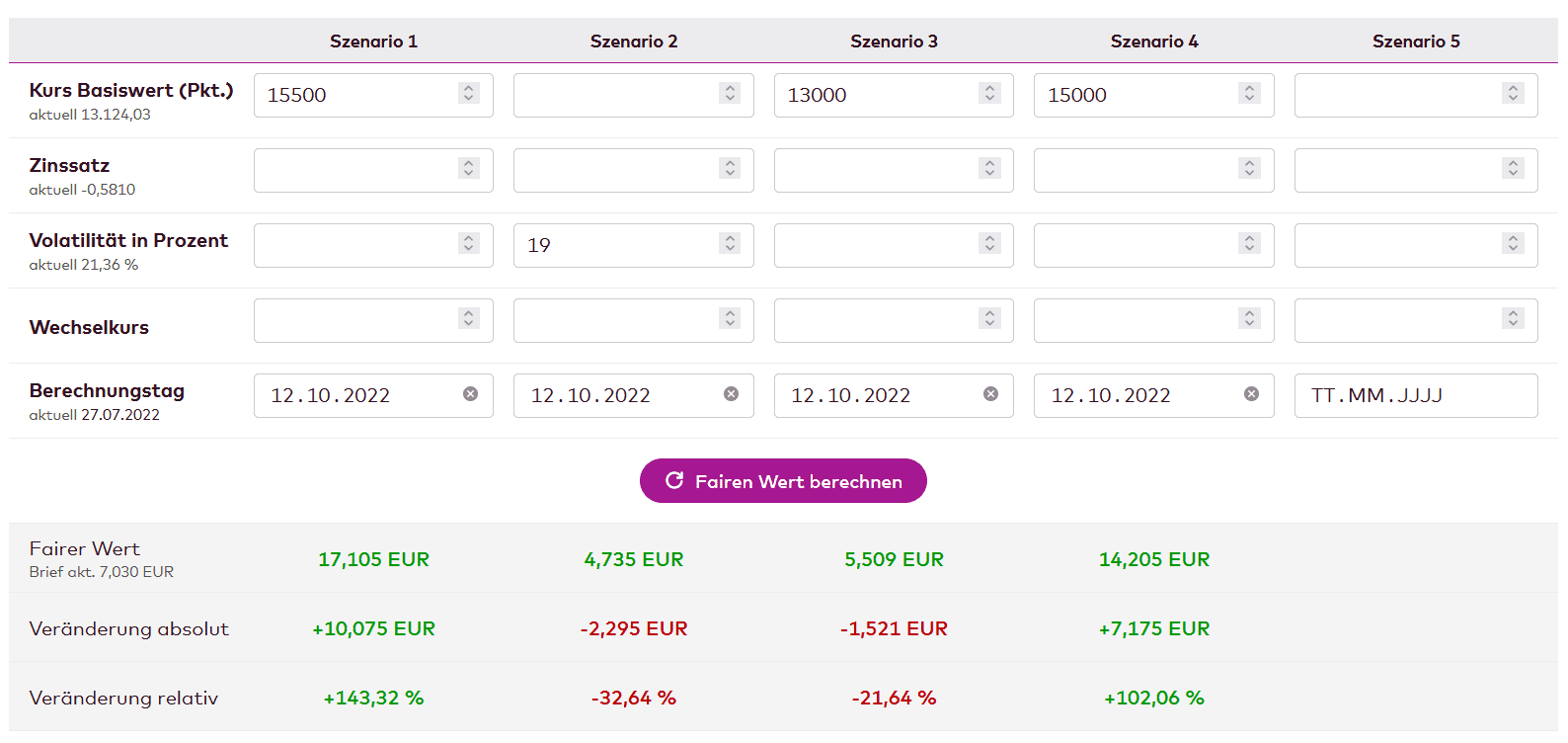Click stepper on Szenario 5 Zinssatz field
The width and height of the screenshot is (1568, 743).
[x=1513, y=168]
